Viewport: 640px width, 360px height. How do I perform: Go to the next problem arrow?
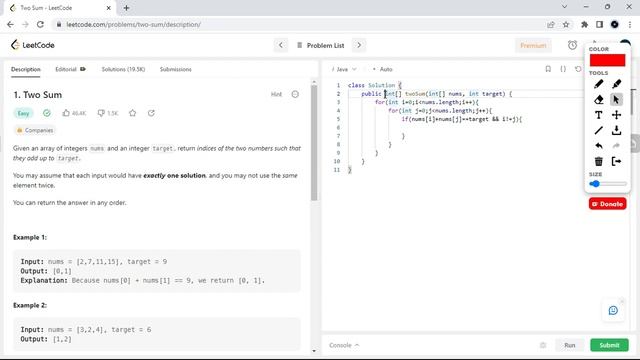359,45
